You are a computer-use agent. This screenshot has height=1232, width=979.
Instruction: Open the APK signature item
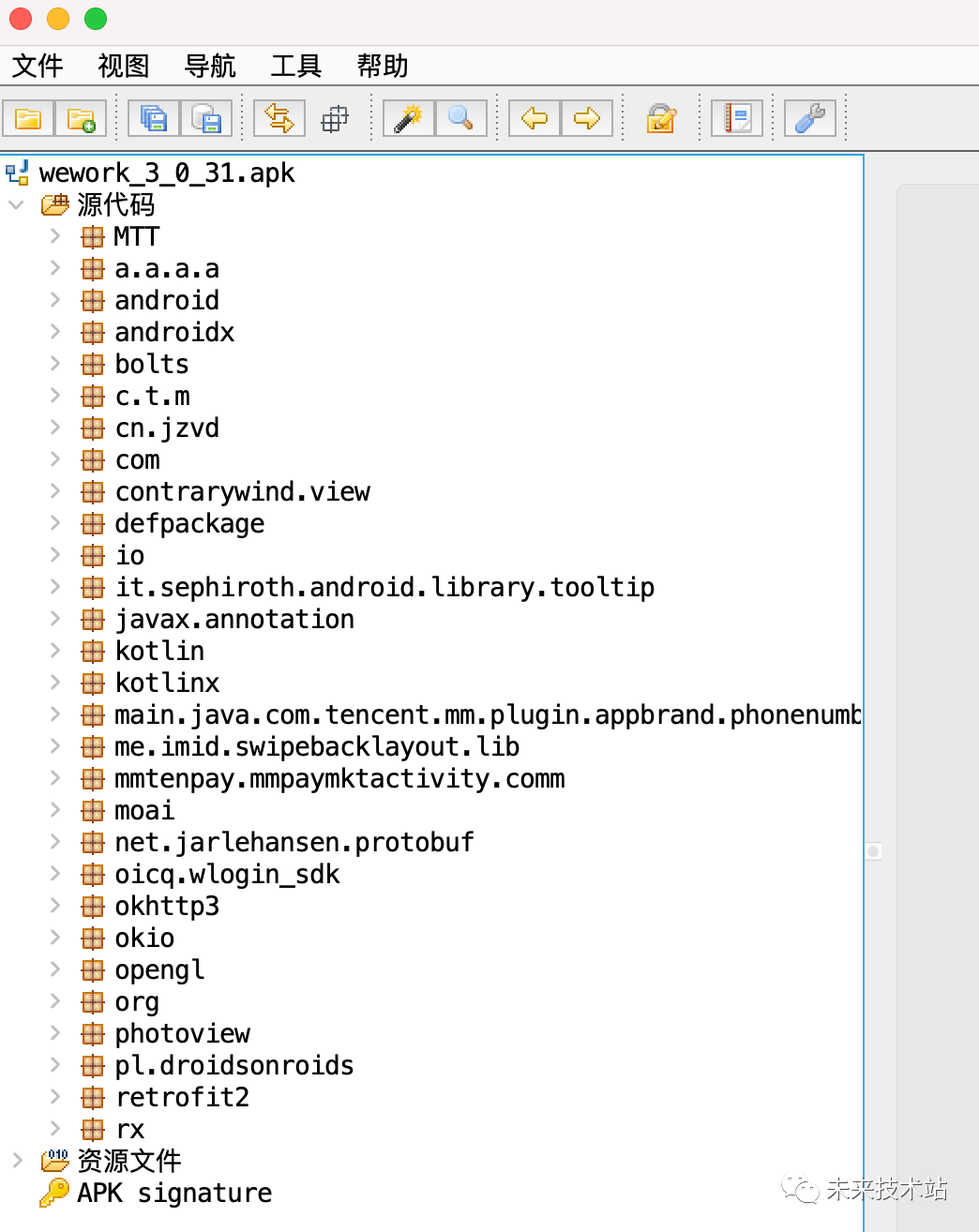click(174, 1194)
